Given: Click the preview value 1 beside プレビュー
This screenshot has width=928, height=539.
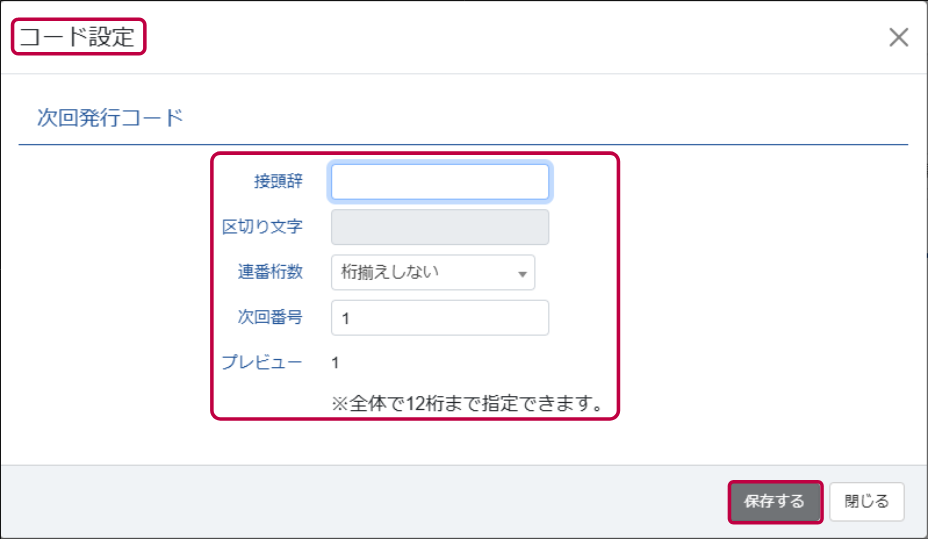Looking at the screenshot, I should click(335, 363).
